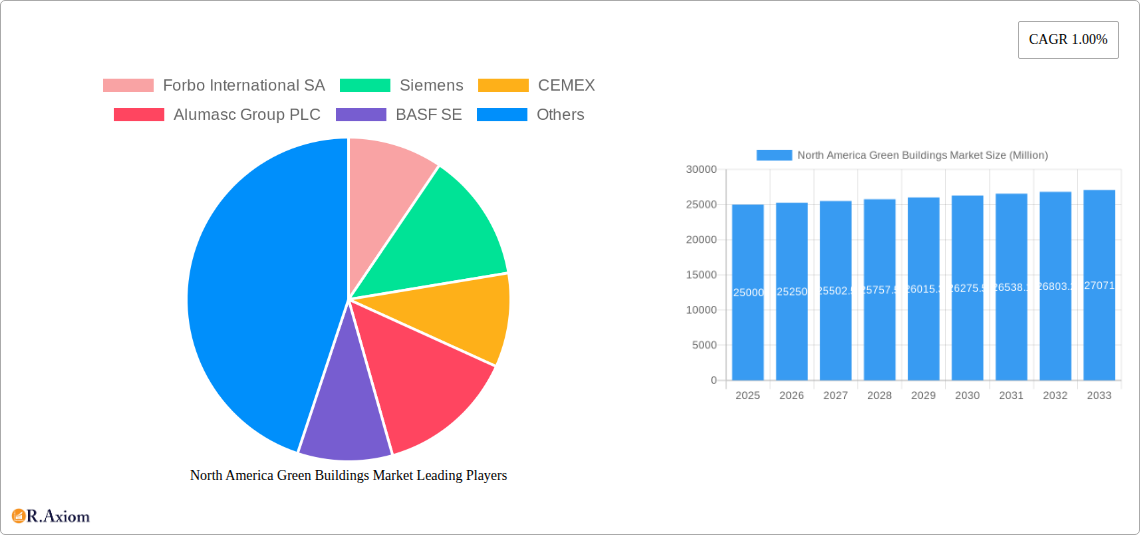The image size is (1140, 535).
Task: Click the 2033 bar in the chart
Action: click(x=1099, y=285)
